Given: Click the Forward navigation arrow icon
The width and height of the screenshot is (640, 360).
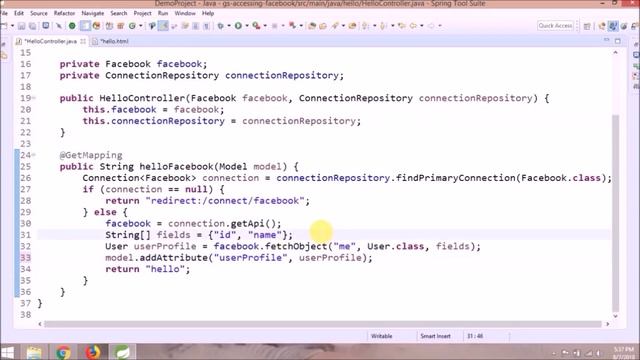Looking at the screenshot, I should [431, 26].
